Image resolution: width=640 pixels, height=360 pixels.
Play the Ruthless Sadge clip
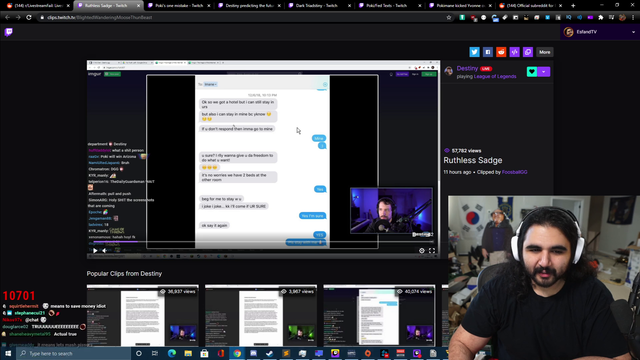point(95,251)
